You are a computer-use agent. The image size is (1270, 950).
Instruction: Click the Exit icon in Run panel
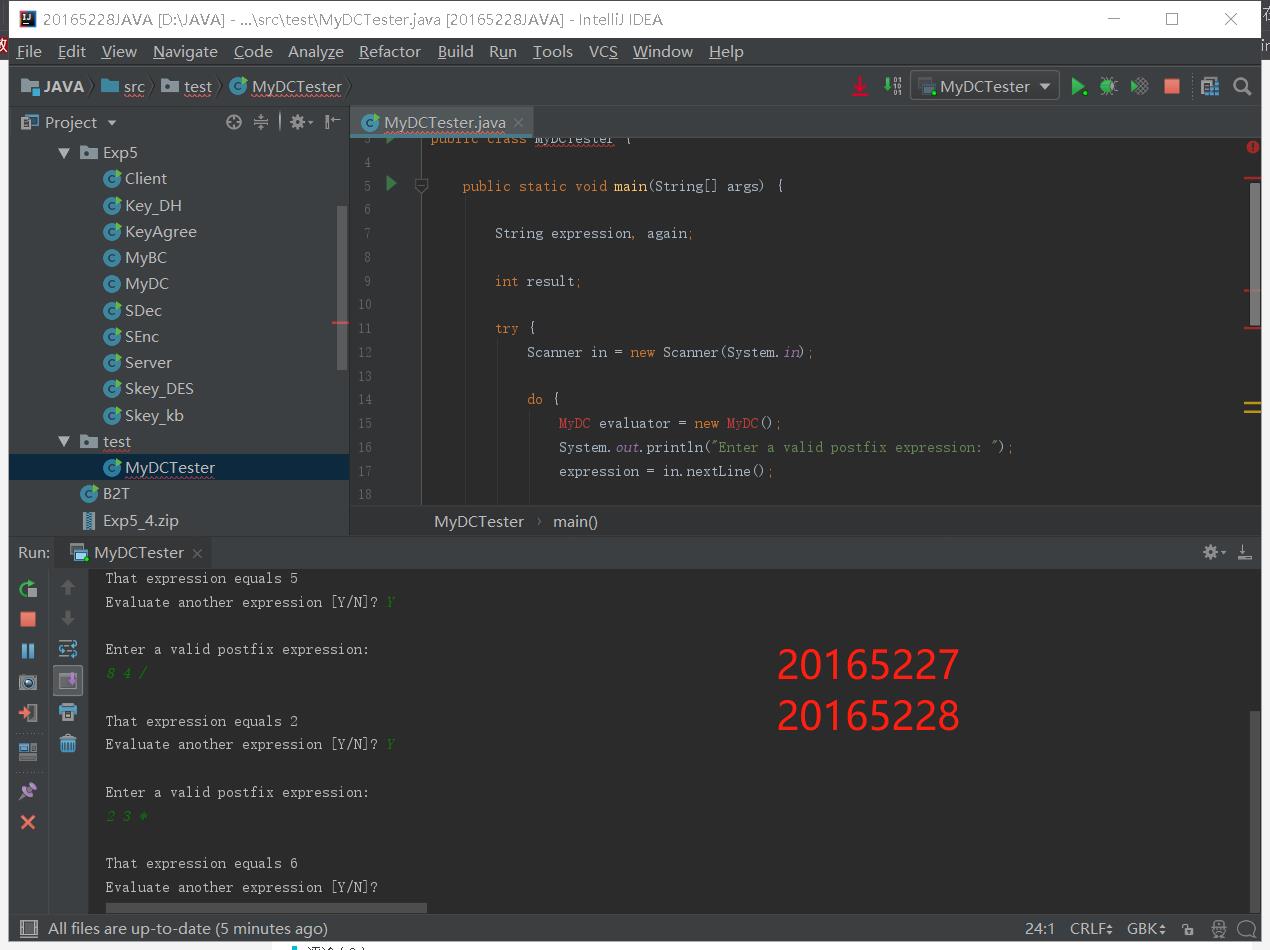point(28,713)
